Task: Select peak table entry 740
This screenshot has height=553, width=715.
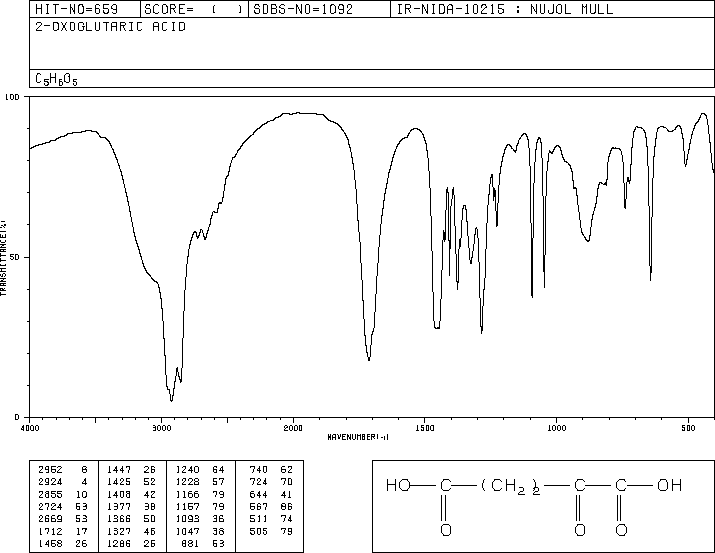Action: click(259, 469)
